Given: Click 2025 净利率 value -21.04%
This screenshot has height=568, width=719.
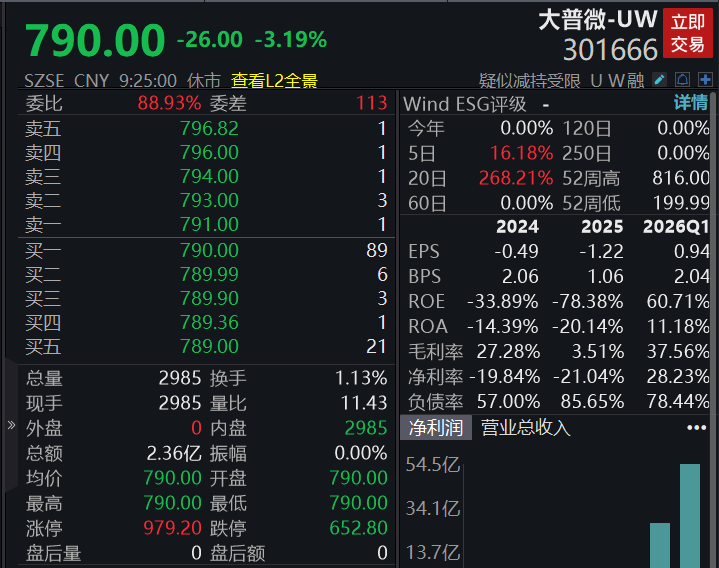Looking at the screenshot, I should [x=588, y=377].
